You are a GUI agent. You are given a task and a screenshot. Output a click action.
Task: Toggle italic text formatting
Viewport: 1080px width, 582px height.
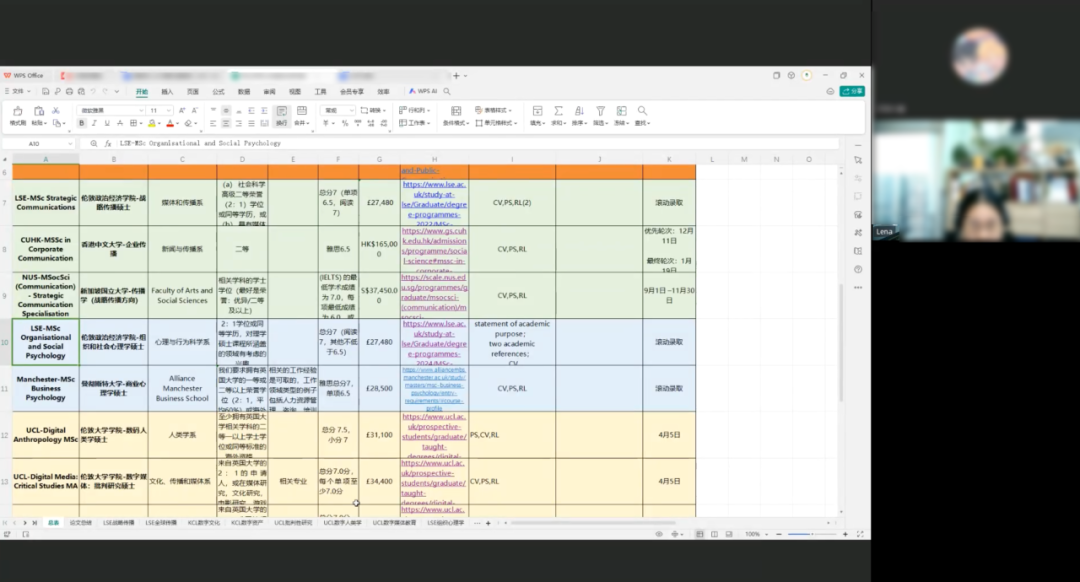(93, 123)
